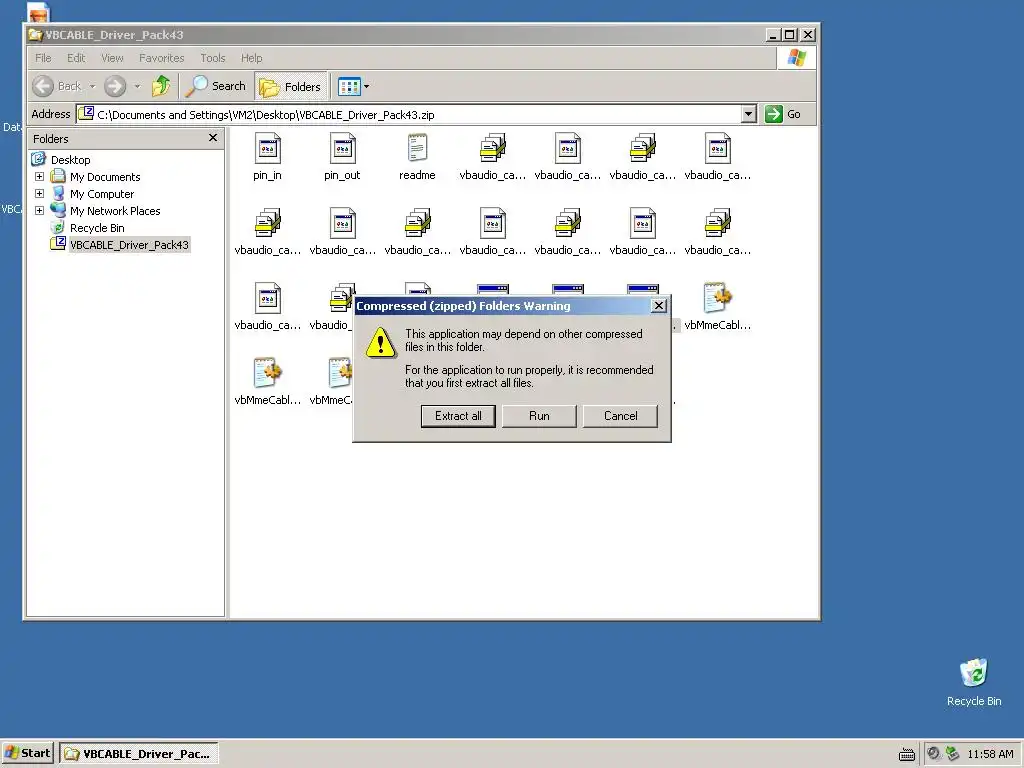The width and height of the screenshot is (1024, 768).
Task: Click VBCABLE_Driver_Pac... taskbar button
Action: 138,754
